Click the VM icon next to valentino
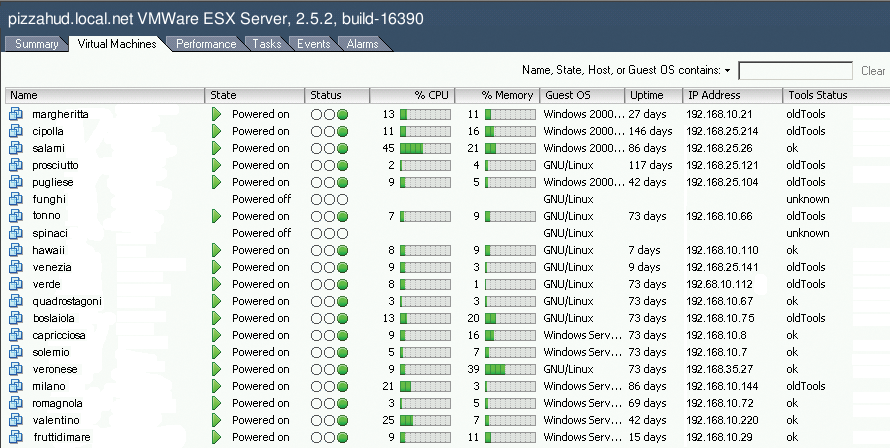 click(16, 420)
